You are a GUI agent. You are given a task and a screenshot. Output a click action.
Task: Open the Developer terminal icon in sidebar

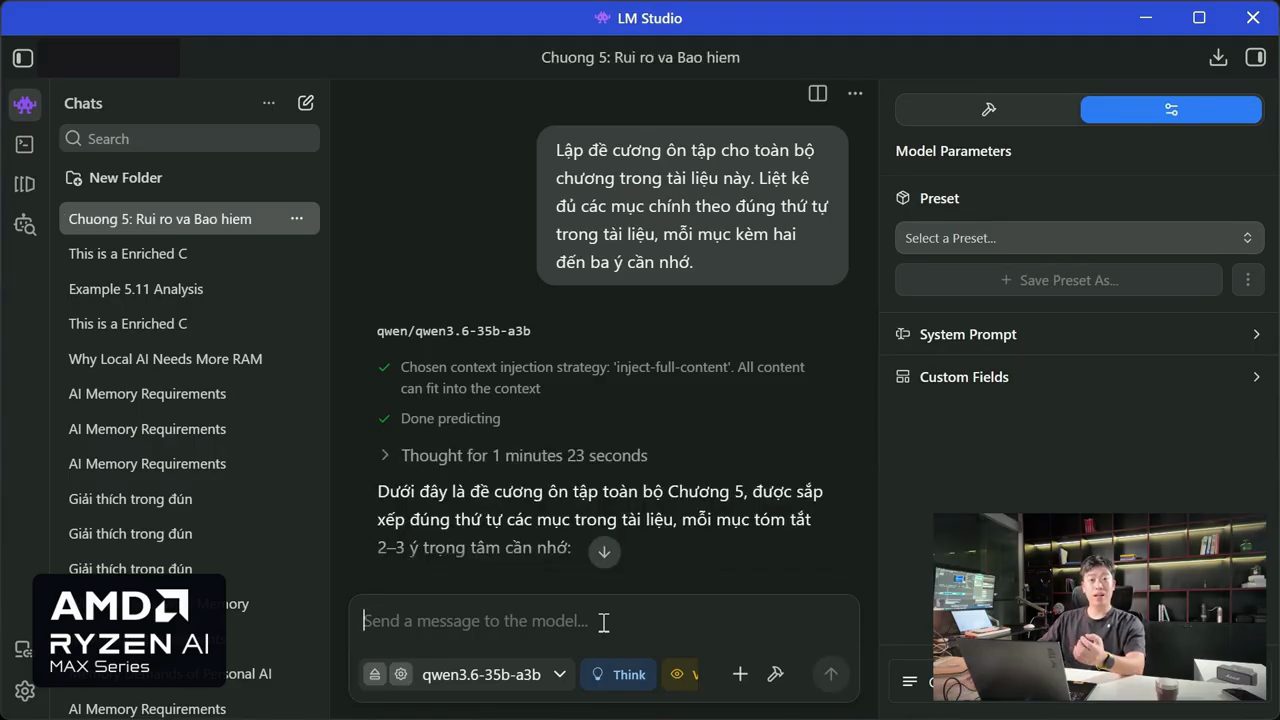(25, 145)
